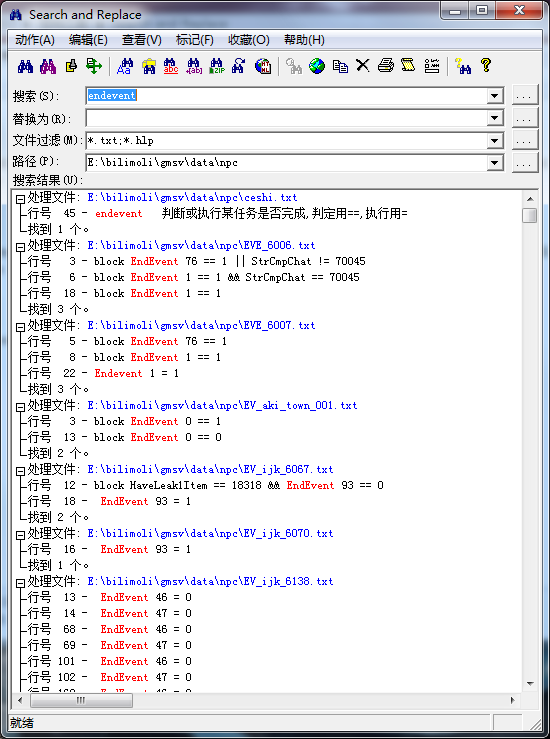Open the yellow scroll script icon

click(408, 66)
